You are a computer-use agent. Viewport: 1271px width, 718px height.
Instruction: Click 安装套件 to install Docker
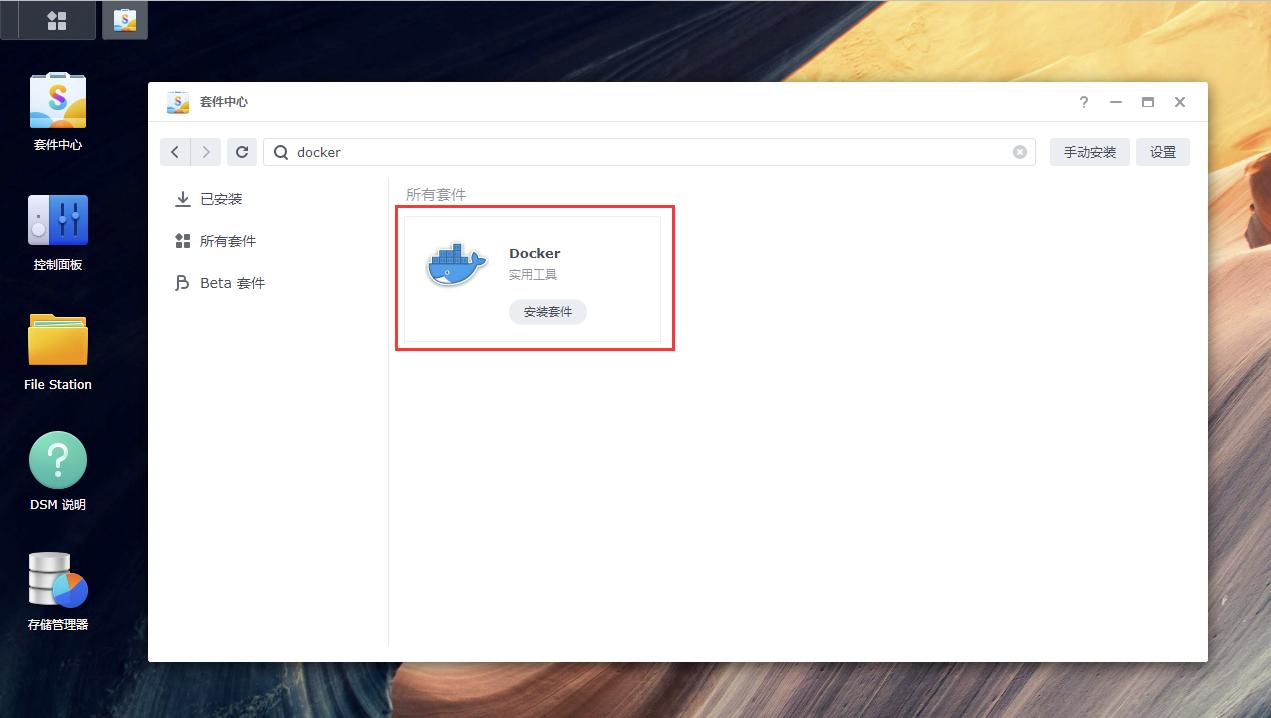click(547, 311)
